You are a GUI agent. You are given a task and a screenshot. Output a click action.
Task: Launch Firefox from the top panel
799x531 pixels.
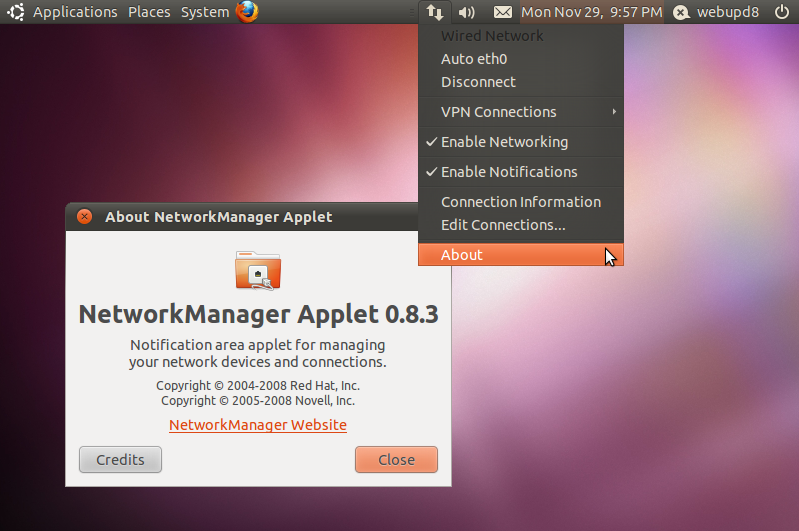pyautogui.click(x=247, y=12)
